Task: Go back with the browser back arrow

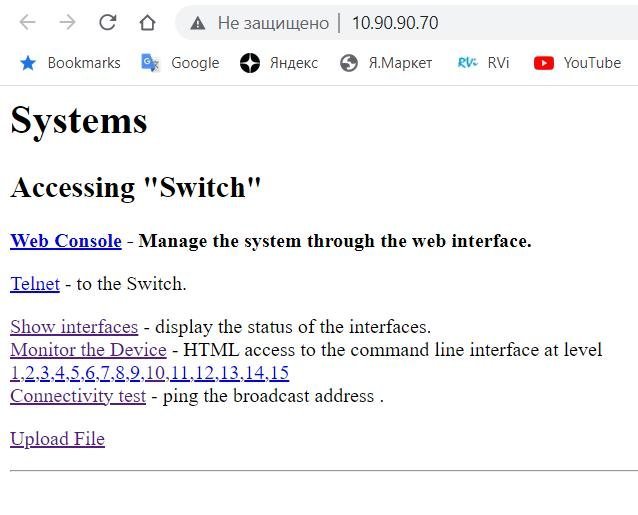Action: (27, 22)
